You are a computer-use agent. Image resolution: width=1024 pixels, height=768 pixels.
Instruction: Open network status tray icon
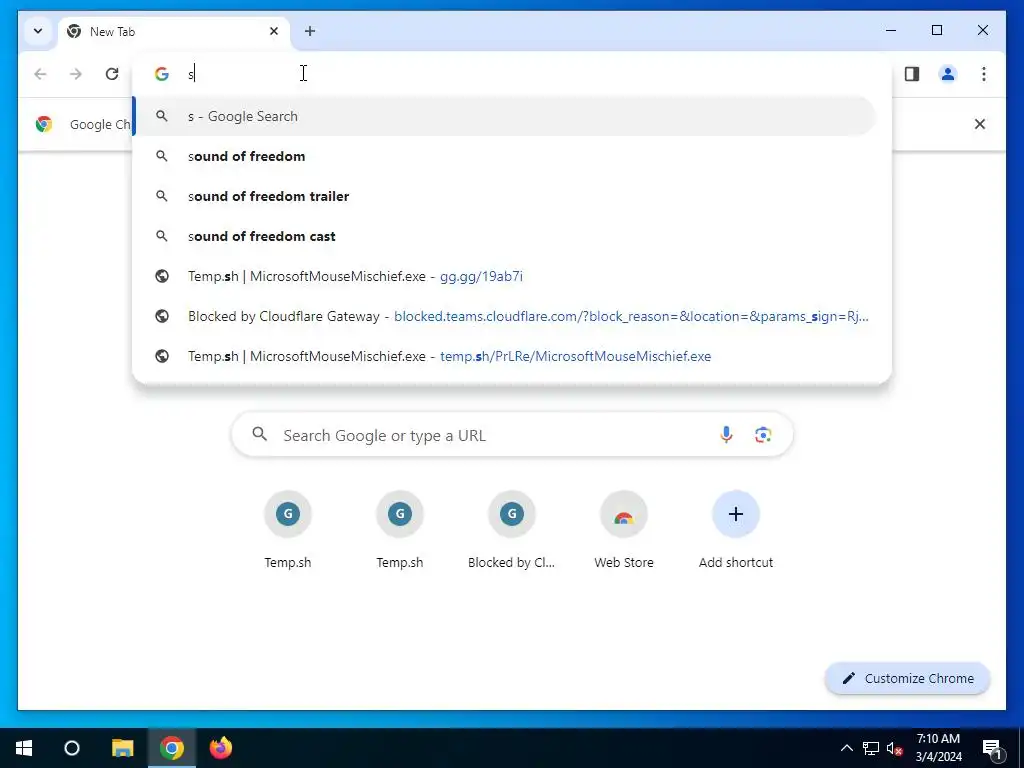click(871, 748)
